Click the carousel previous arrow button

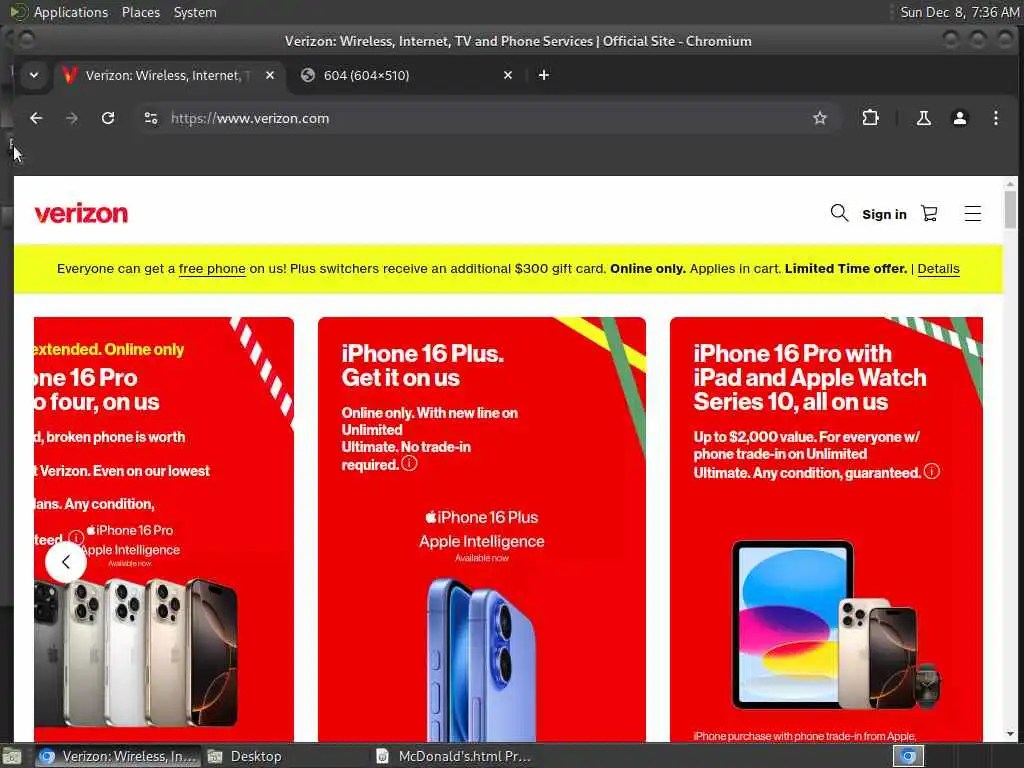pos(65,562)
